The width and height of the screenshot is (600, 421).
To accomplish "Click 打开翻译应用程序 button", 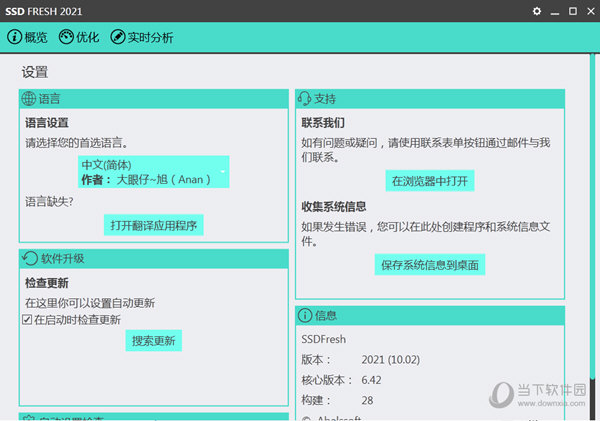I will [153, 225].
